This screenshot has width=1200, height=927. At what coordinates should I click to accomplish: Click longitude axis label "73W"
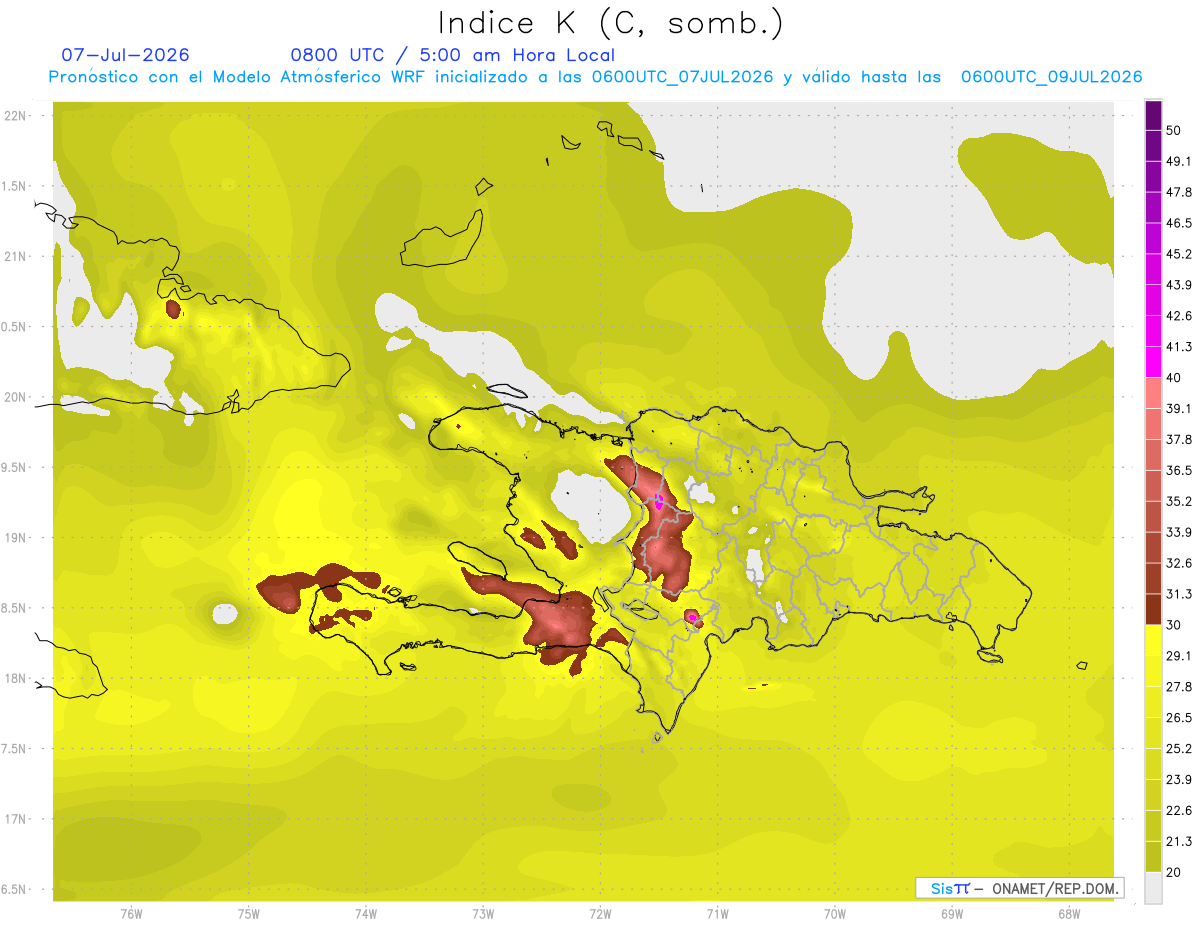483,914
